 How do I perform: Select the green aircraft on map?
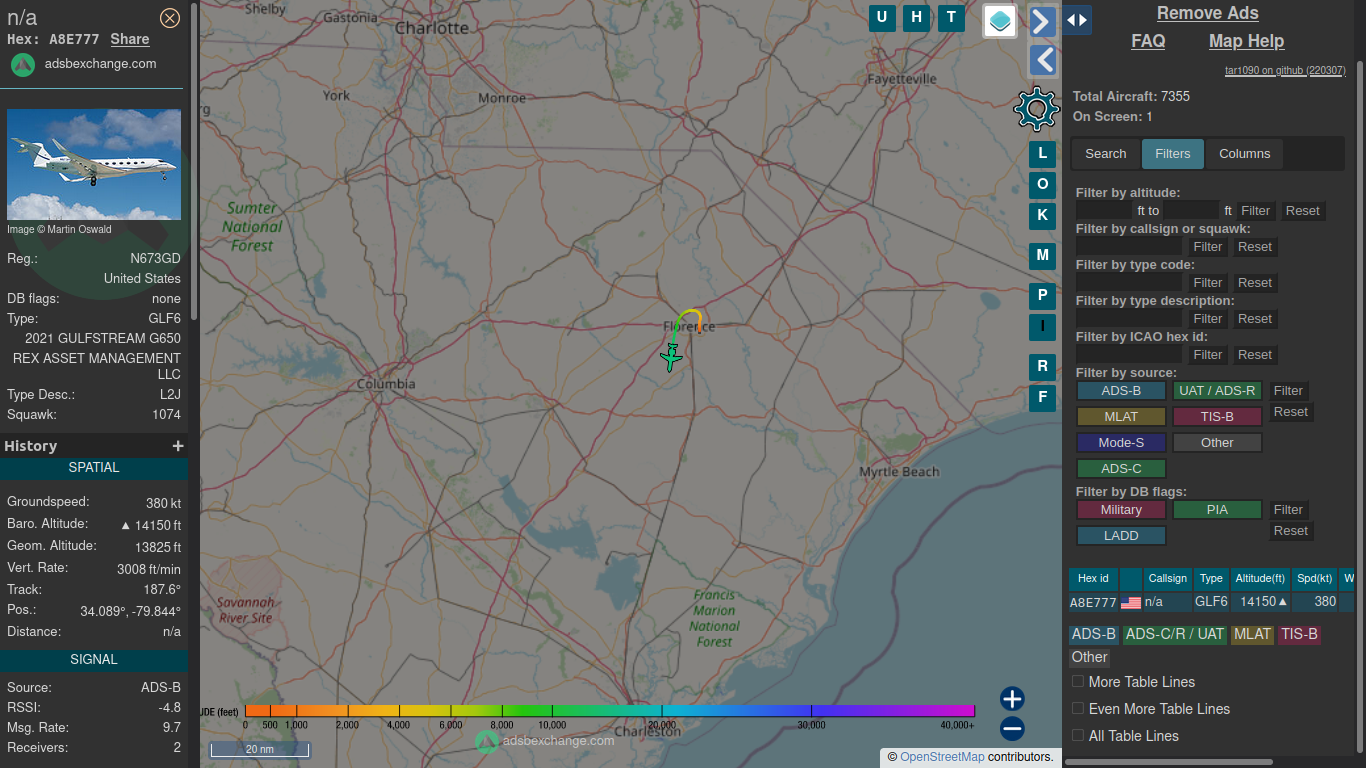pos(671,357)
